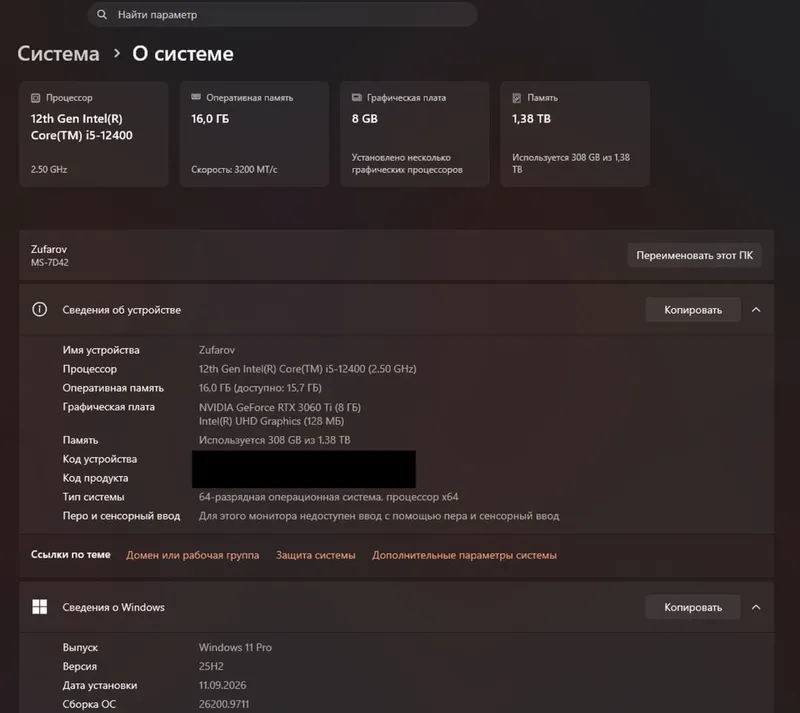The image size is (800, 713).
Task: Open the Память 1,38 ТВ storage card
Action: pyautogui.click(x=575, y=134)
